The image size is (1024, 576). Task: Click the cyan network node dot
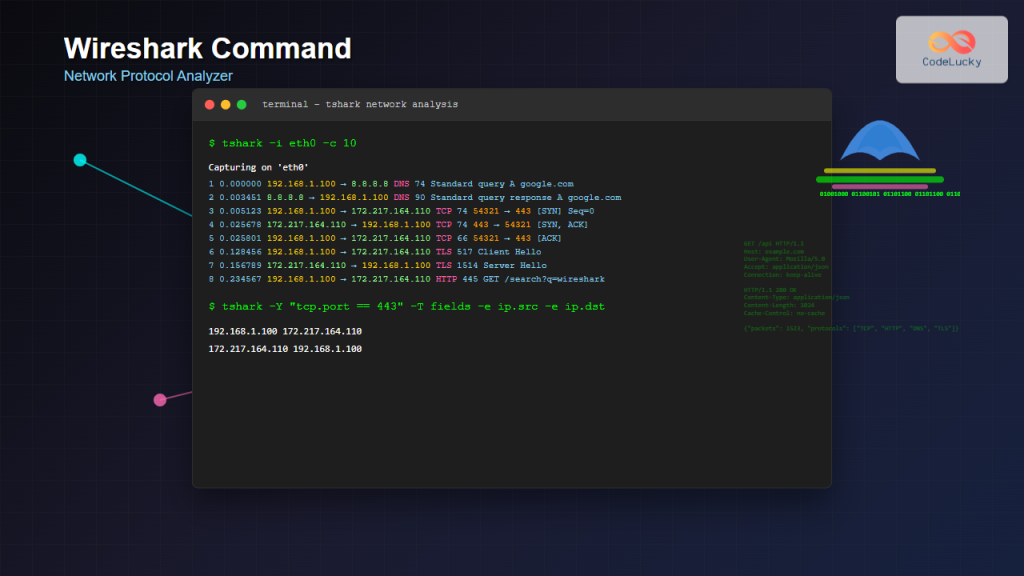coord(80,160)
